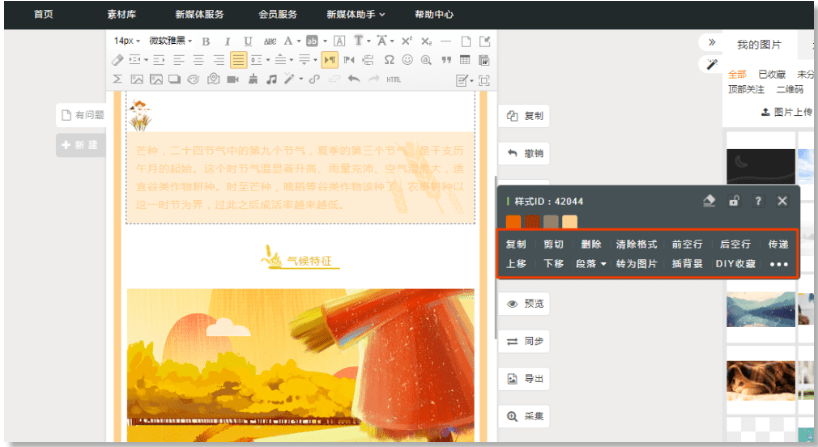Click the 预览 preview side button

[524, 304]
